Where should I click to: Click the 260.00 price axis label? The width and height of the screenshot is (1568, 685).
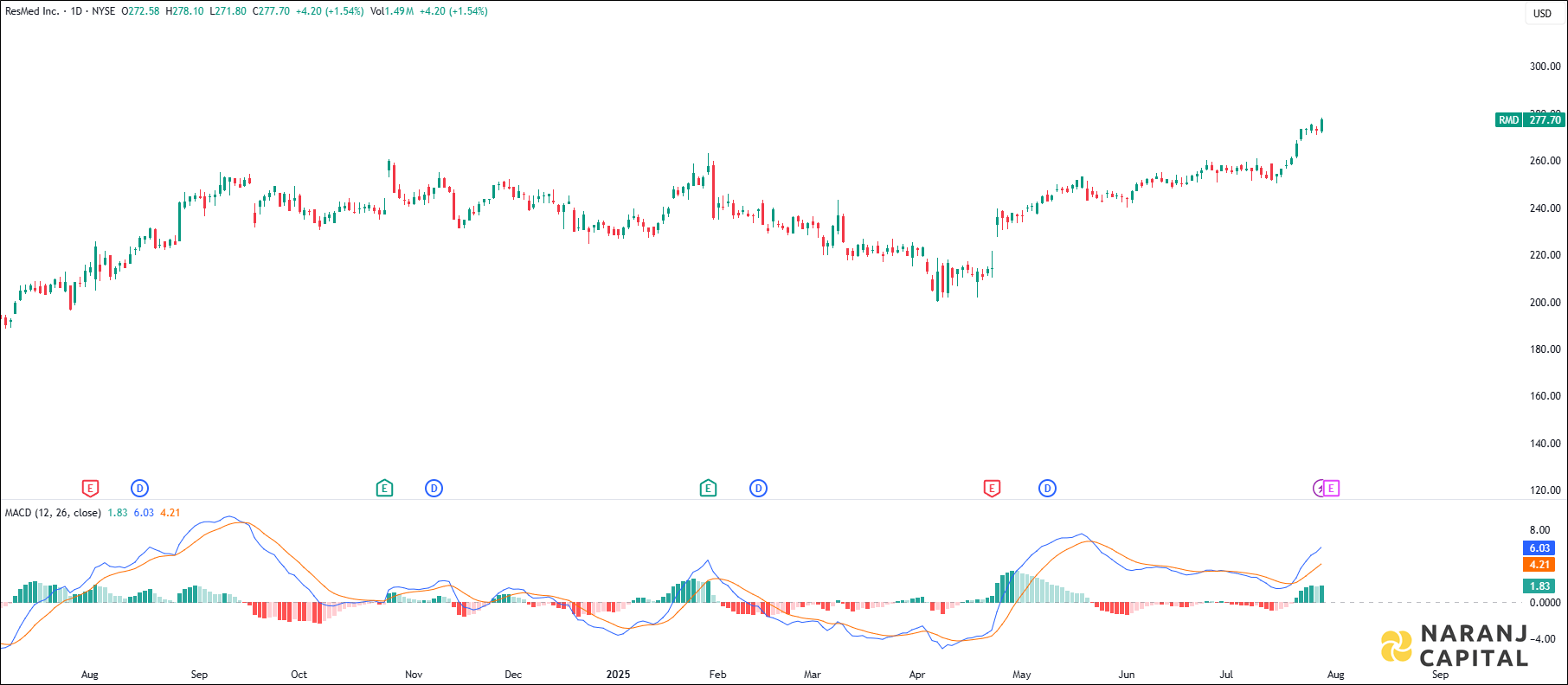coord(1545,161)
